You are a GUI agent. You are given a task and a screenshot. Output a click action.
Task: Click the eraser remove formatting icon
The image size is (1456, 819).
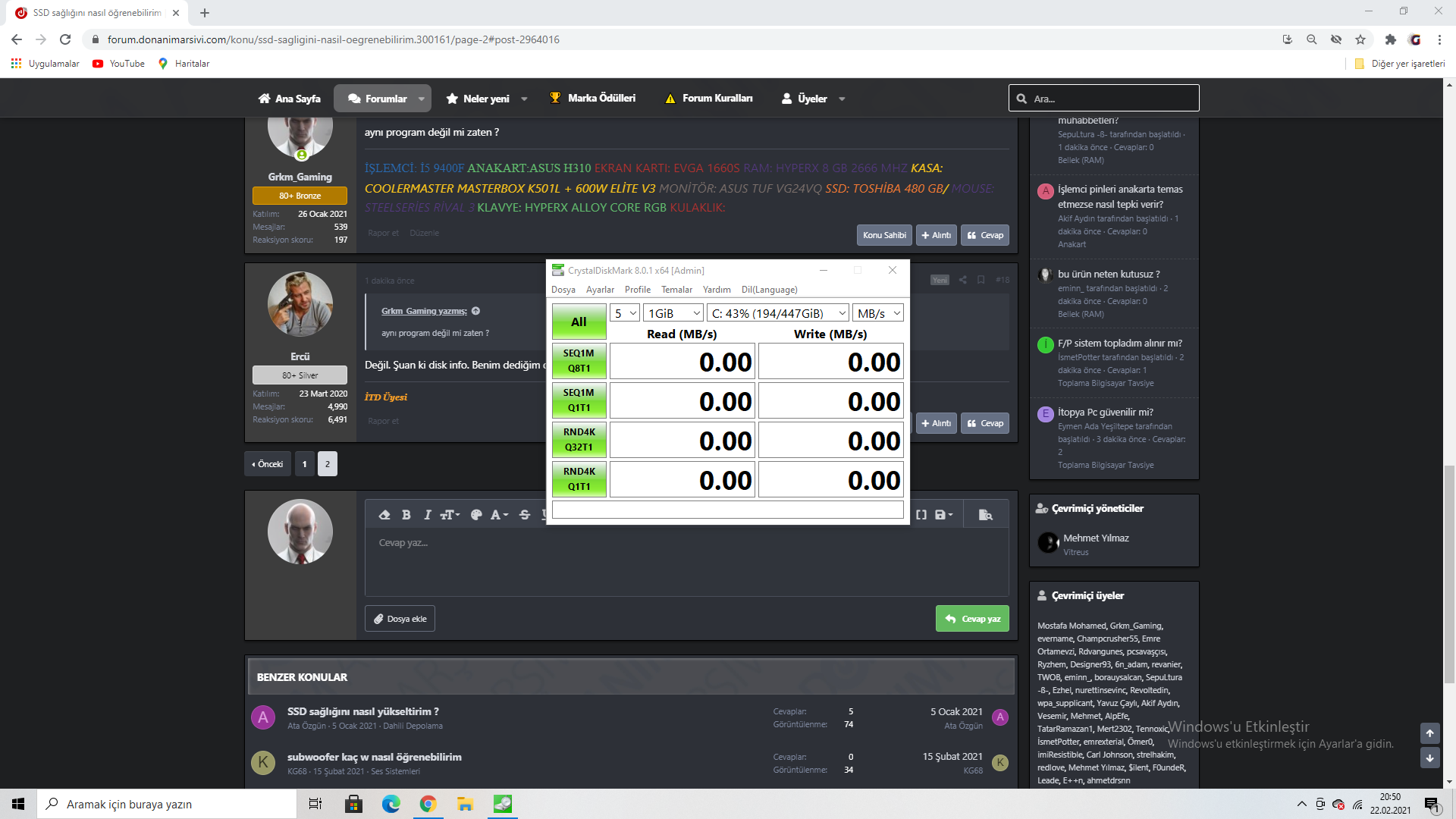pyautogui.click(x=384, y=515)
